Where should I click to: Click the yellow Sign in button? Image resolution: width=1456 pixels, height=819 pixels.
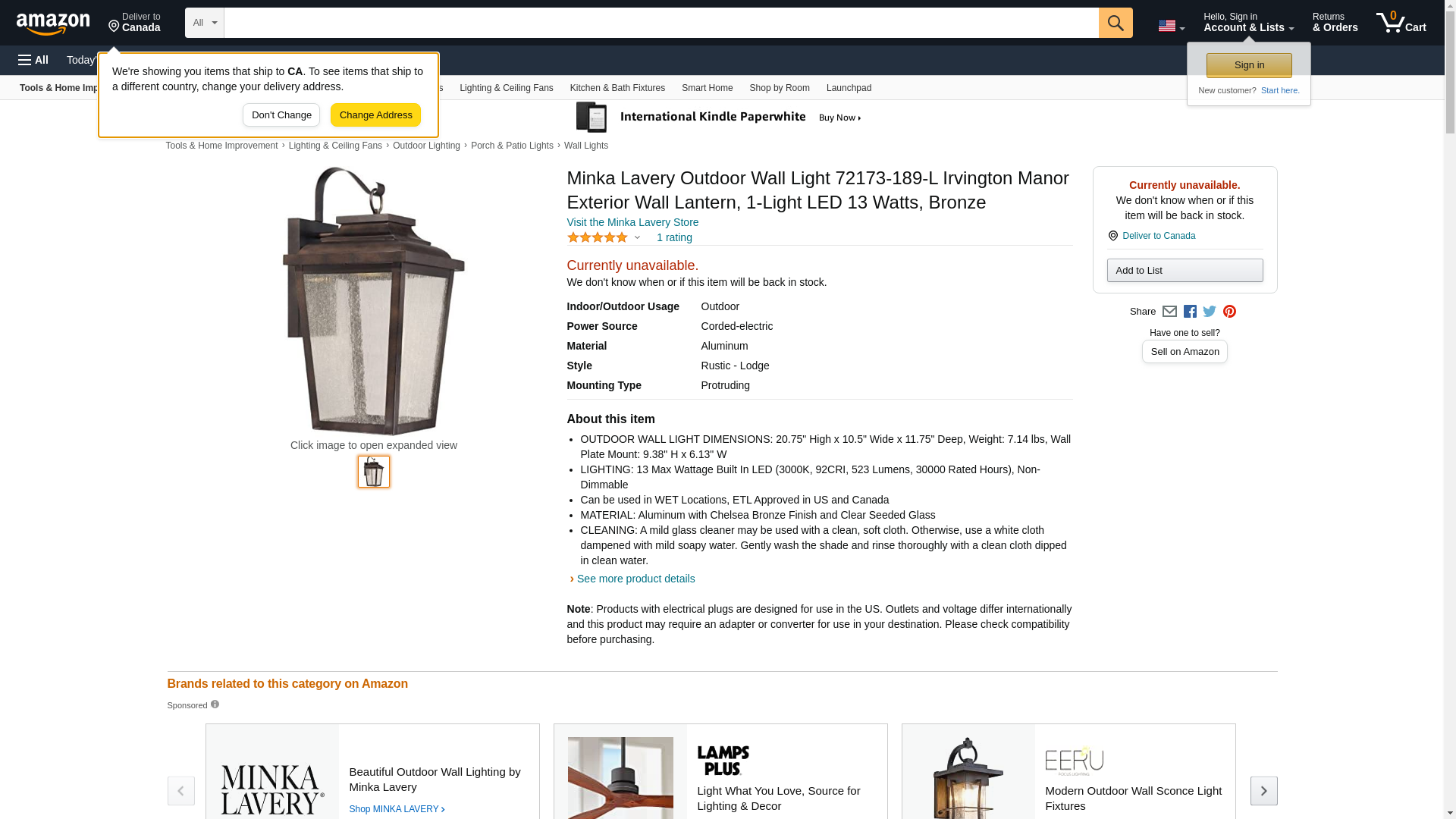pyautogui.click(x=1249, y=65)
